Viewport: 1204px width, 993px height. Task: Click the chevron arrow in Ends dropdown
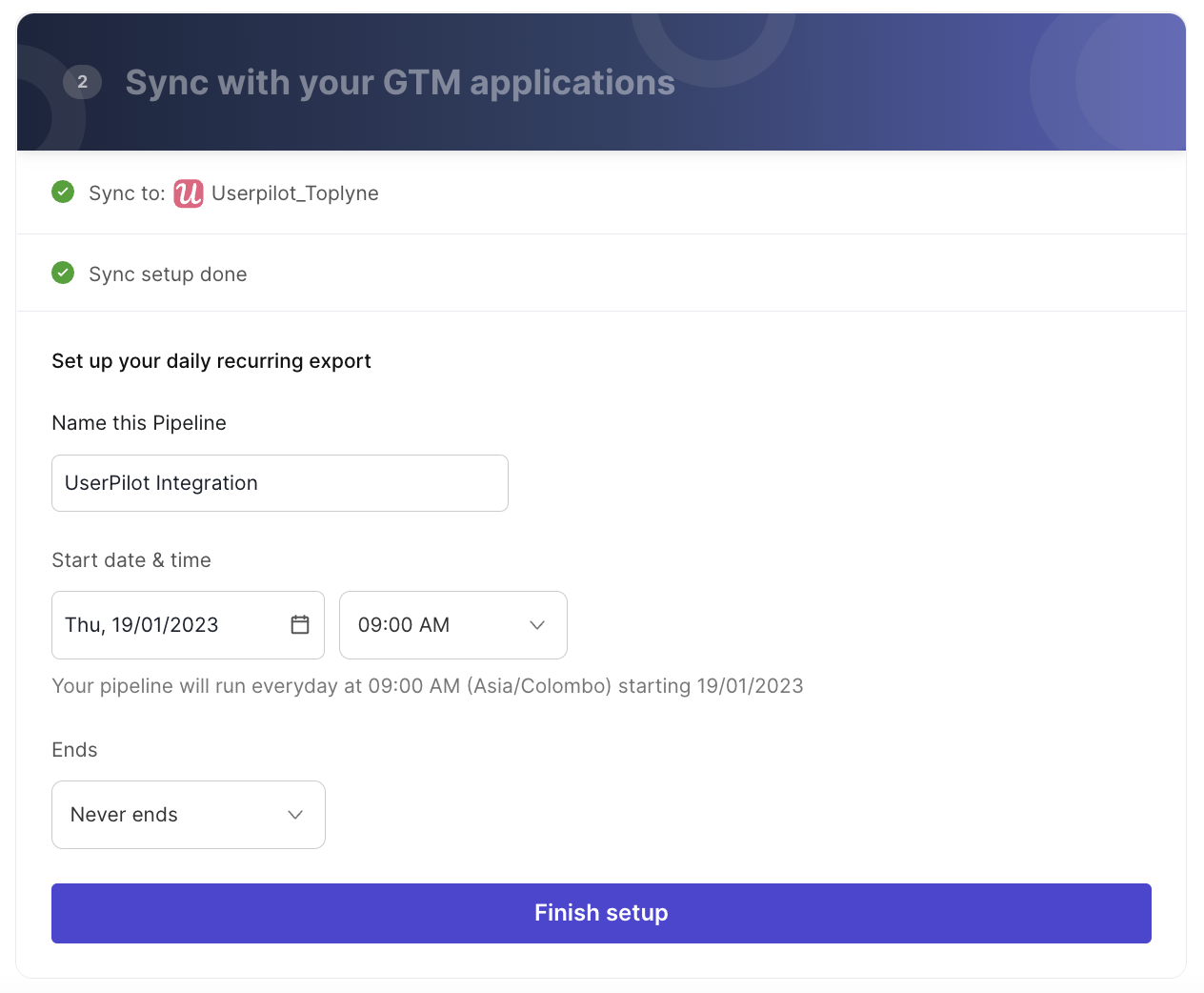pos(295,815)
